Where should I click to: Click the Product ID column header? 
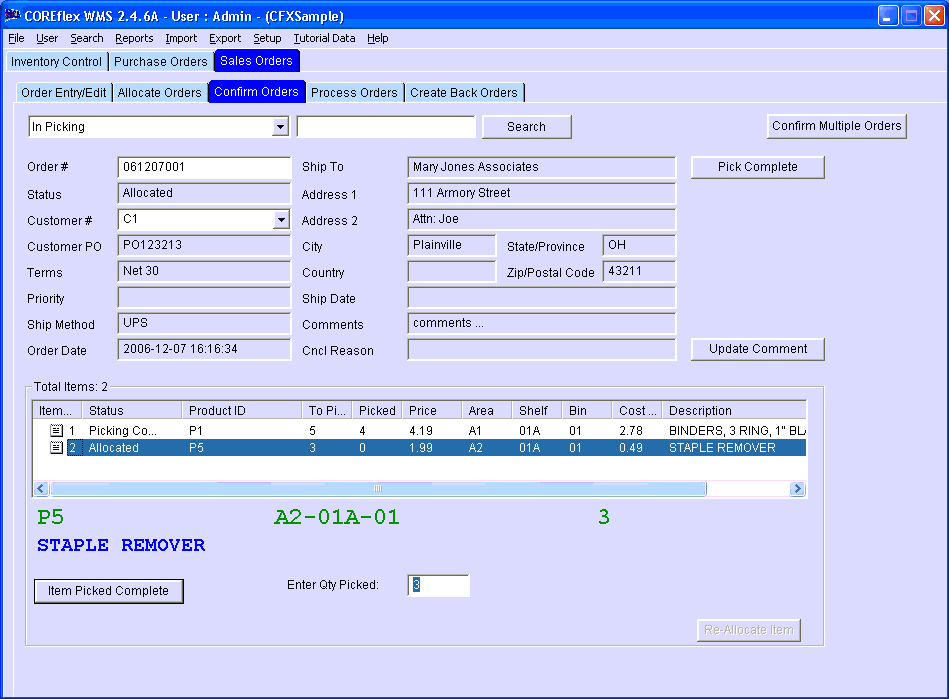click(241, 410)
